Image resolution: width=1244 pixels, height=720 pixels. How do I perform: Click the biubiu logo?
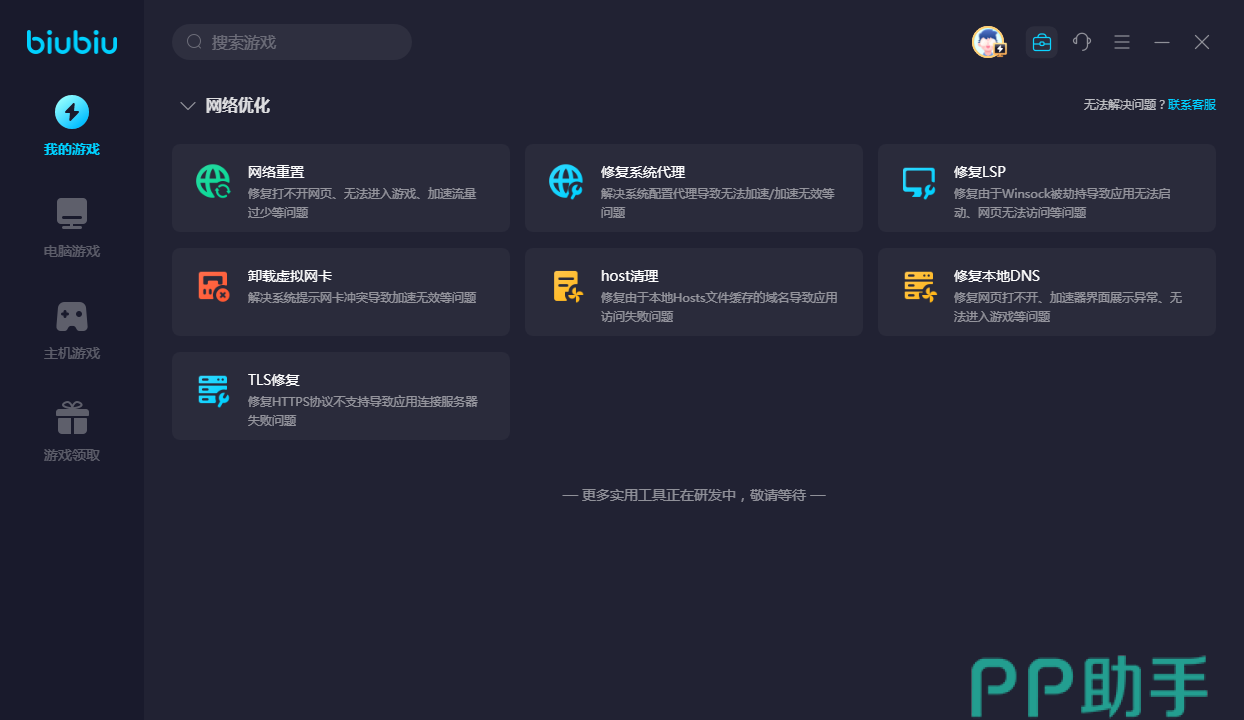[72, 42]
